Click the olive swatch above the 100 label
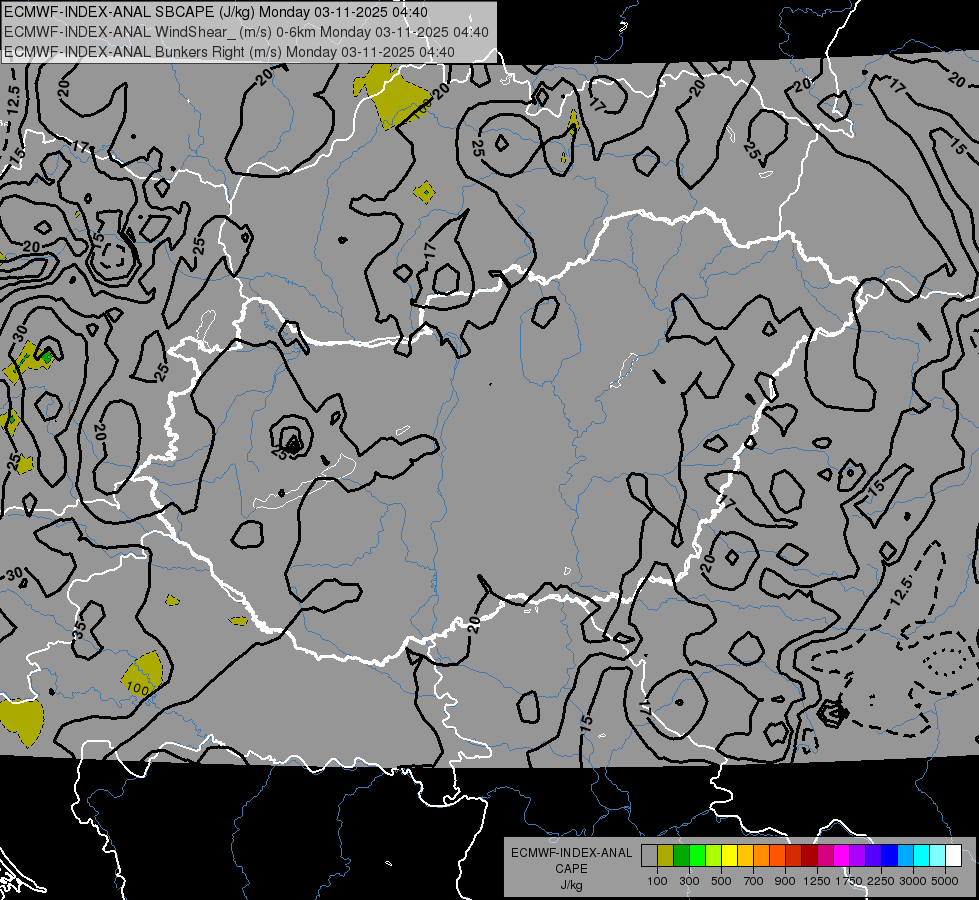The width and height of the screenshot is (979, 900). coord(666,856)
